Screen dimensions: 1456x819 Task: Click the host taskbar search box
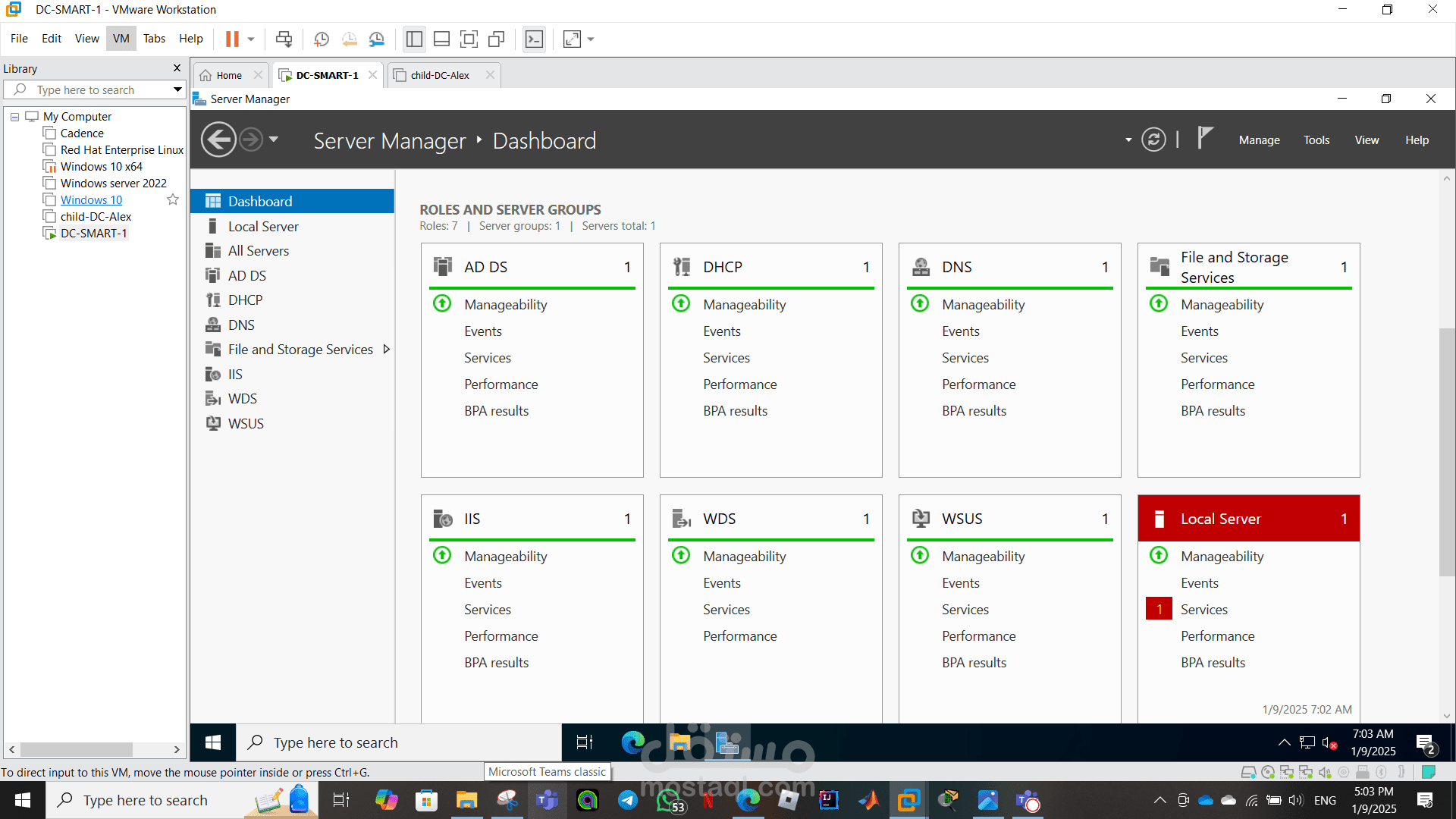[x=182, y=800]
